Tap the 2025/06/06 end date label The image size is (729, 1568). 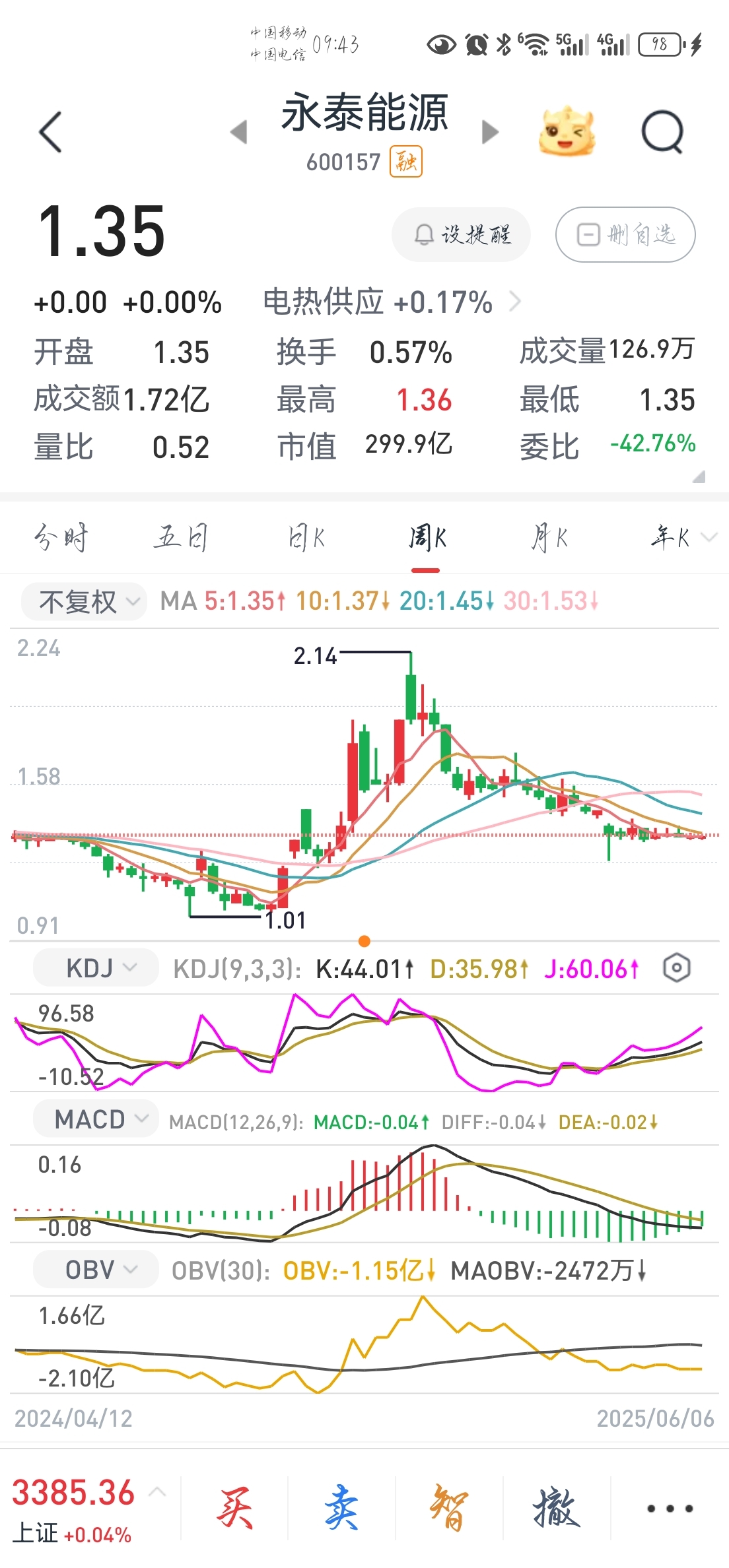tap(655, 1418)
